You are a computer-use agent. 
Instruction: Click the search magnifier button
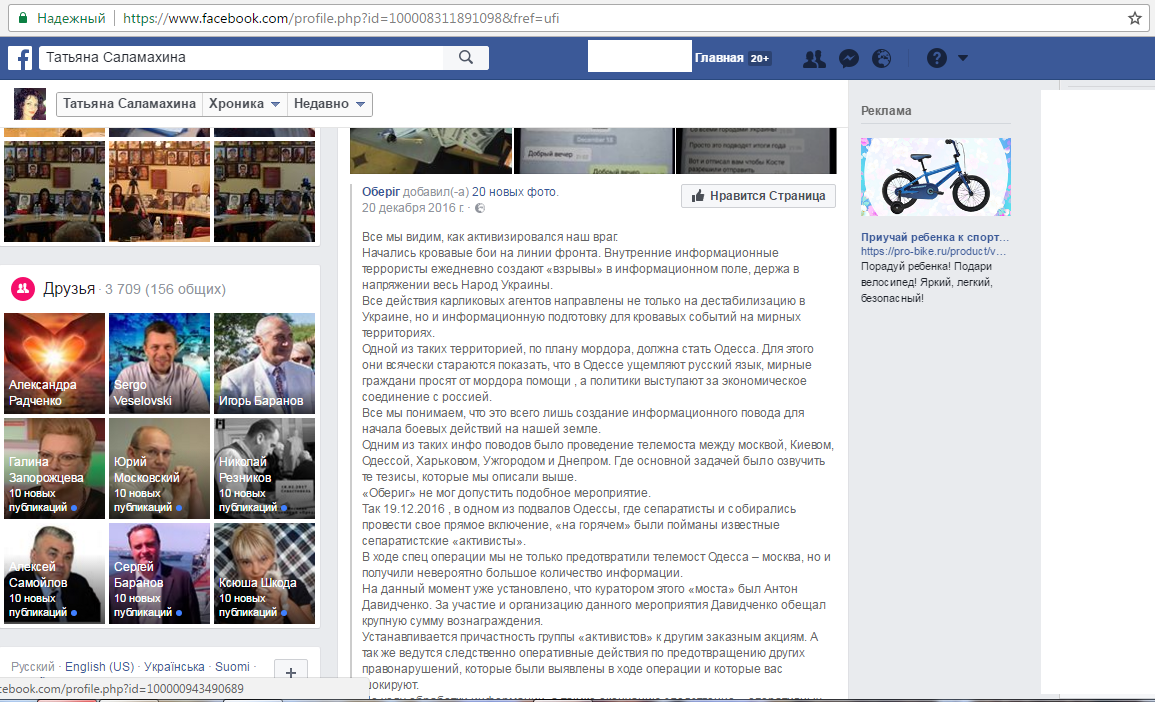[x=465, y=58]
